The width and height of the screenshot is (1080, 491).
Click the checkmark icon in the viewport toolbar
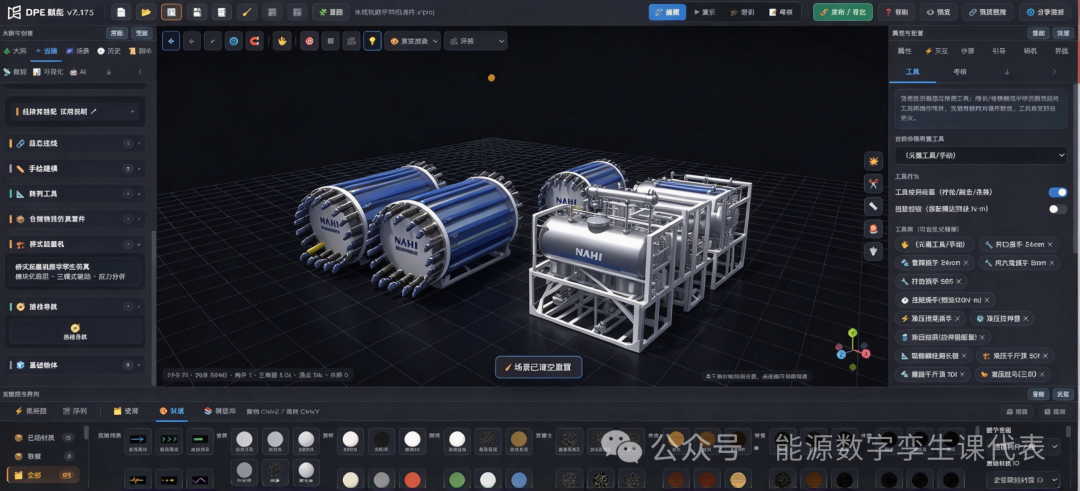pyautogui.click(x=213, y=41)
